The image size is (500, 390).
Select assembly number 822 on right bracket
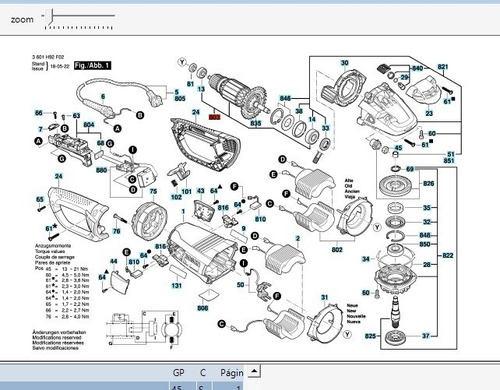point(448,255)
